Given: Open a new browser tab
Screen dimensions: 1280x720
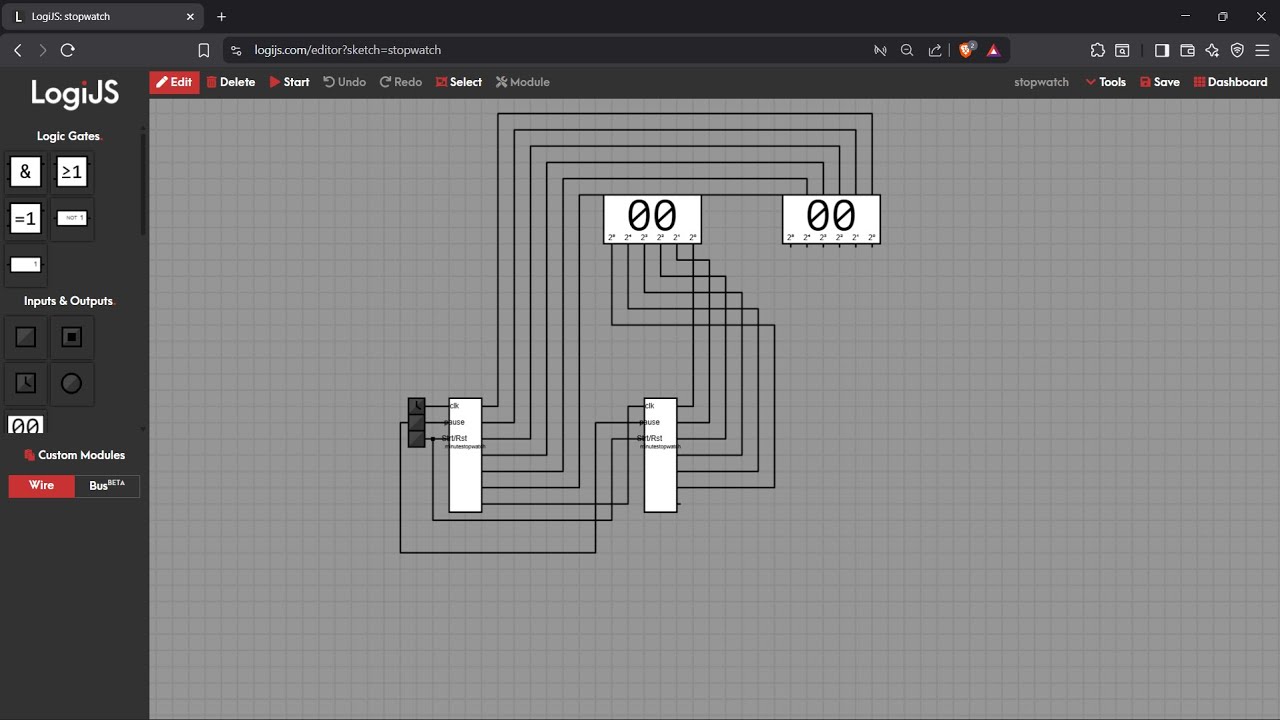Looking at the screenshot, I should [221, 17].
